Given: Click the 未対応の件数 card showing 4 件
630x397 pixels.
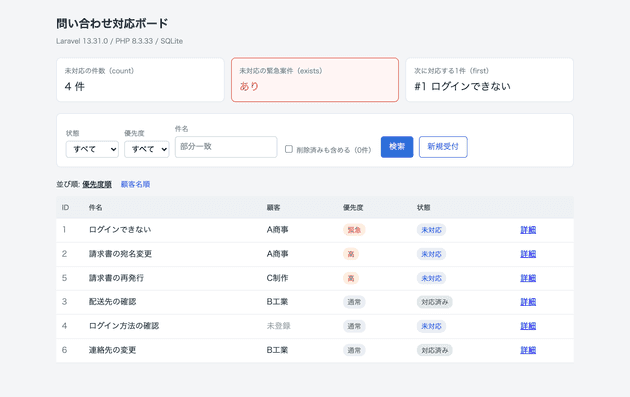Looking at the screenshot, I should click(140, 80).
